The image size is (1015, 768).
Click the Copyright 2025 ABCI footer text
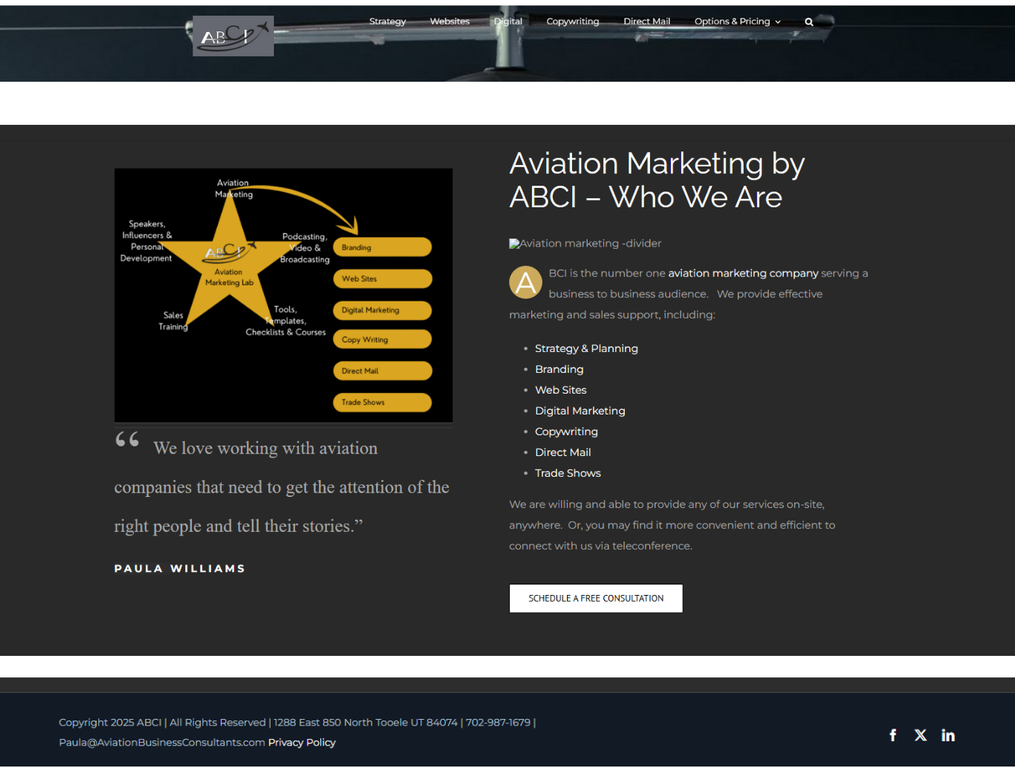click(x=110, y=722)
